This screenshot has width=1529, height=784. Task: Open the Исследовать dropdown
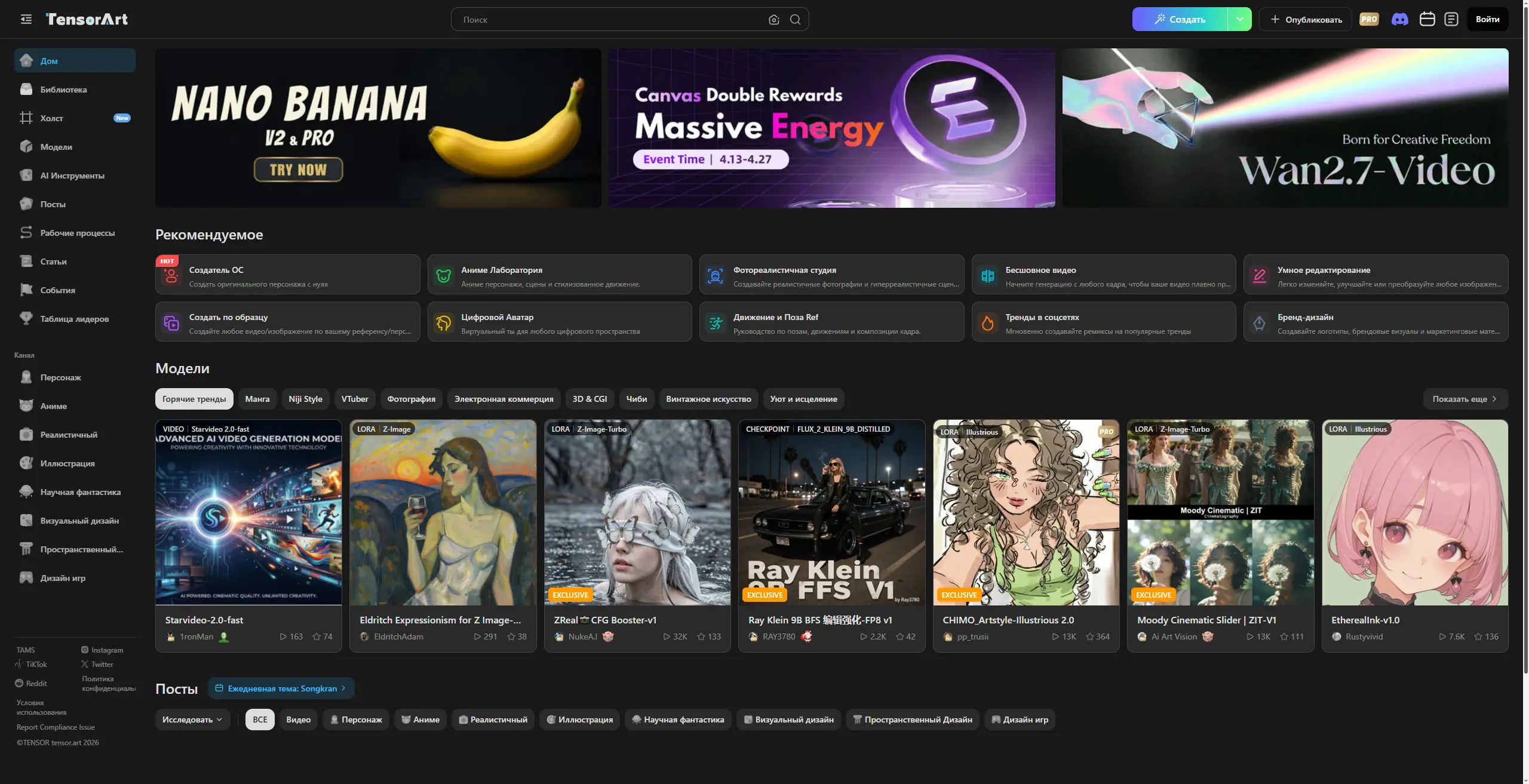pyautogui.click(x=192, y=720)
